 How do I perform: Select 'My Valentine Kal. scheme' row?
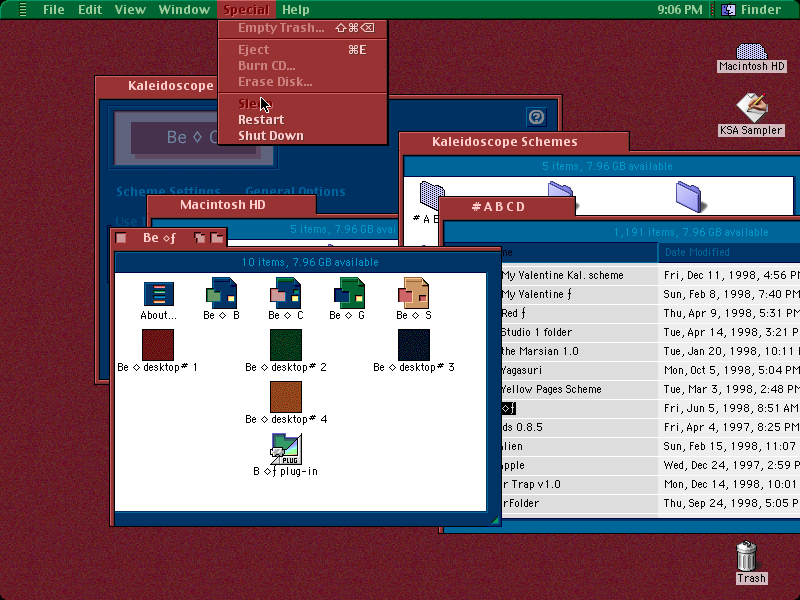pyautogui.click(x=562, y=276)
